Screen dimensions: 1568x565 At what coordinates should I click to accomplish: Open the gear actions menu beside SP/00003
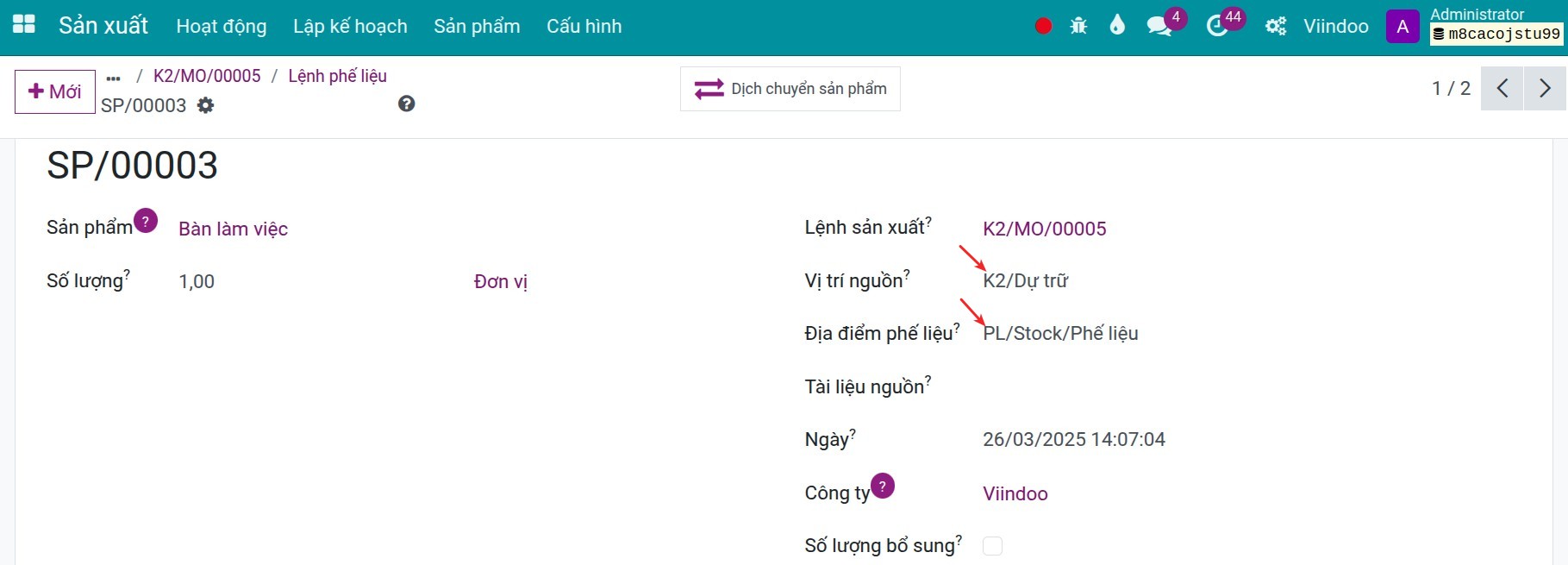pos(205,105)
